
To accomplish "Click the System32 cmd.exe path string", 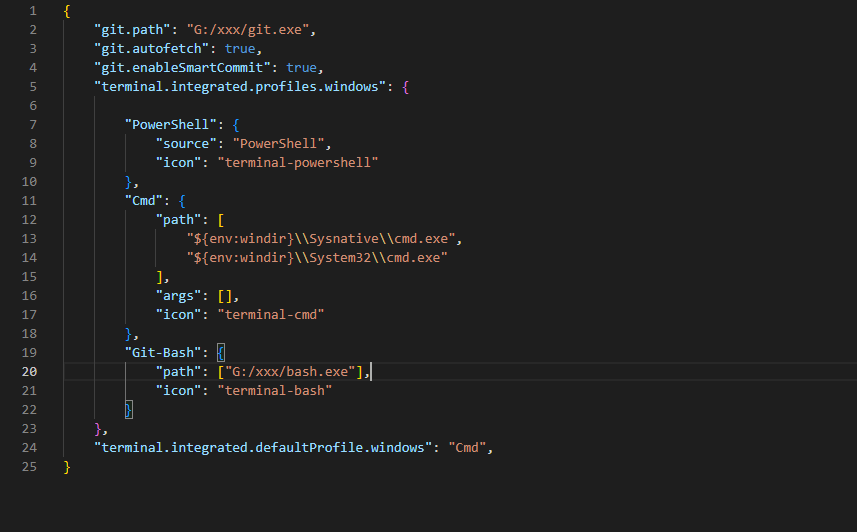I will [316, 257].
